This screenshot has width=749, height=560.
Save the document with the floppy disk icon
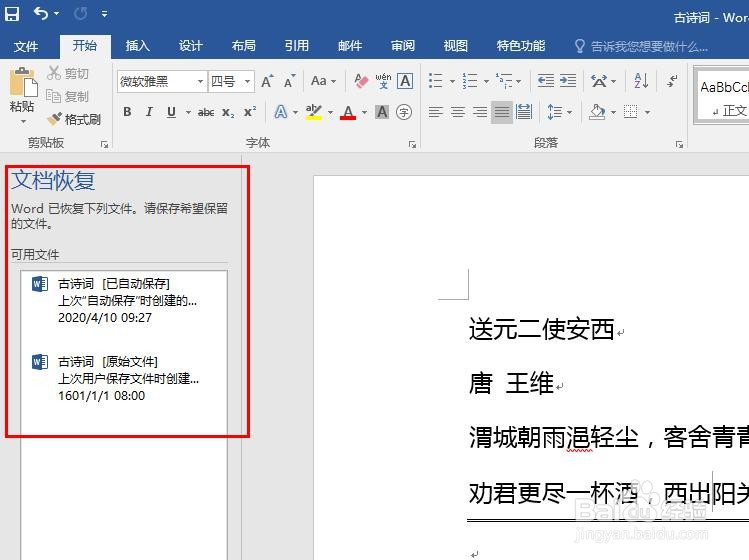click(x=12, y=14)
